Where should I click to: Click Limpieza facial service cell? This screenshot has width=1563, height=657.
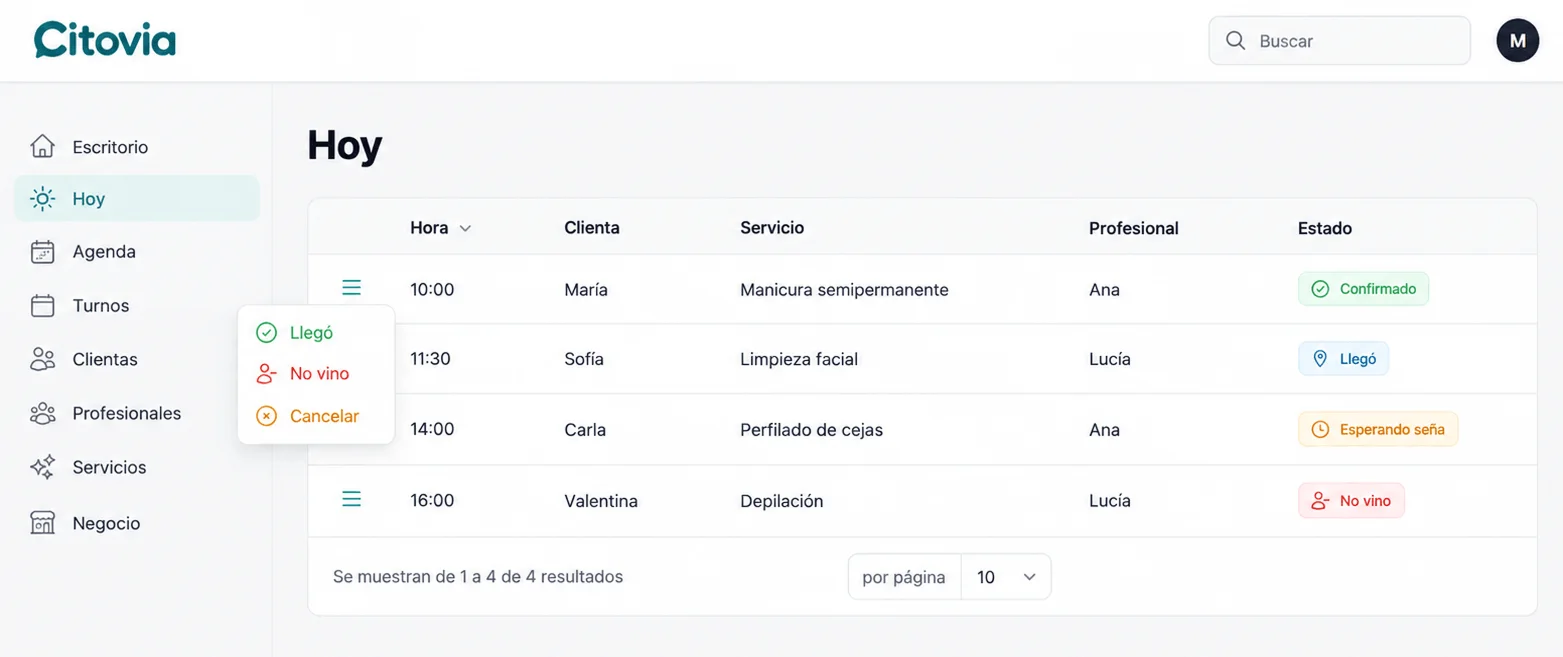[799, 359]
